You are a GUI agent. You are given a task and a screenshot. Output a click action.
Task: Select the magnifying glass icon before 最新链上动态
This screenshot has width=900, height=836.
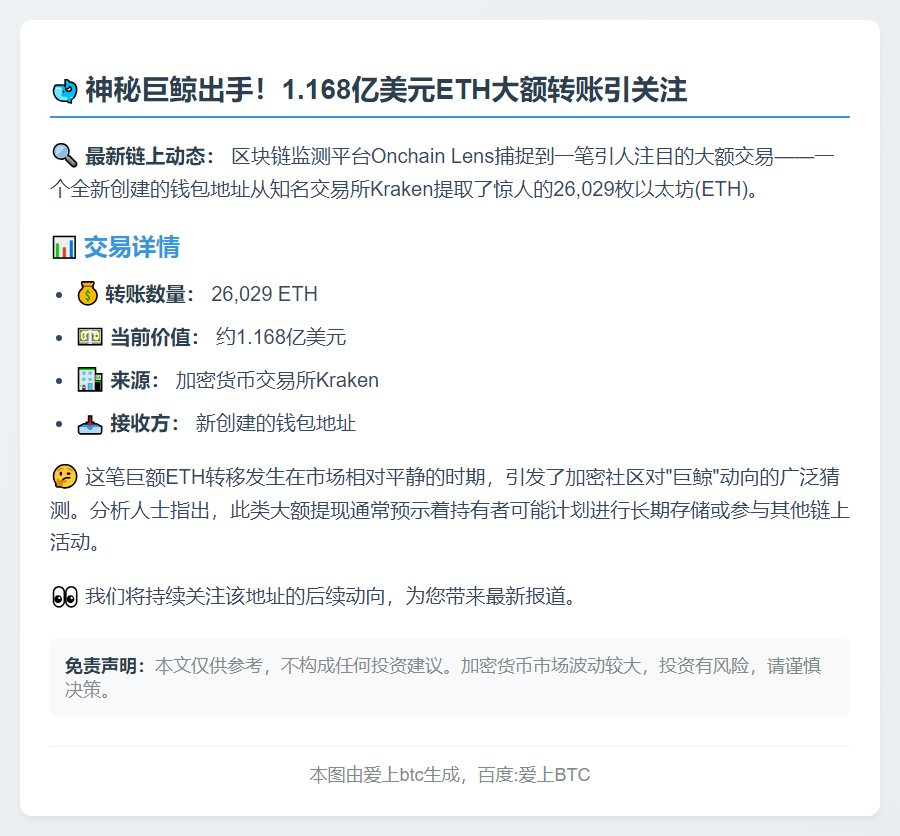tap(62, 154)
